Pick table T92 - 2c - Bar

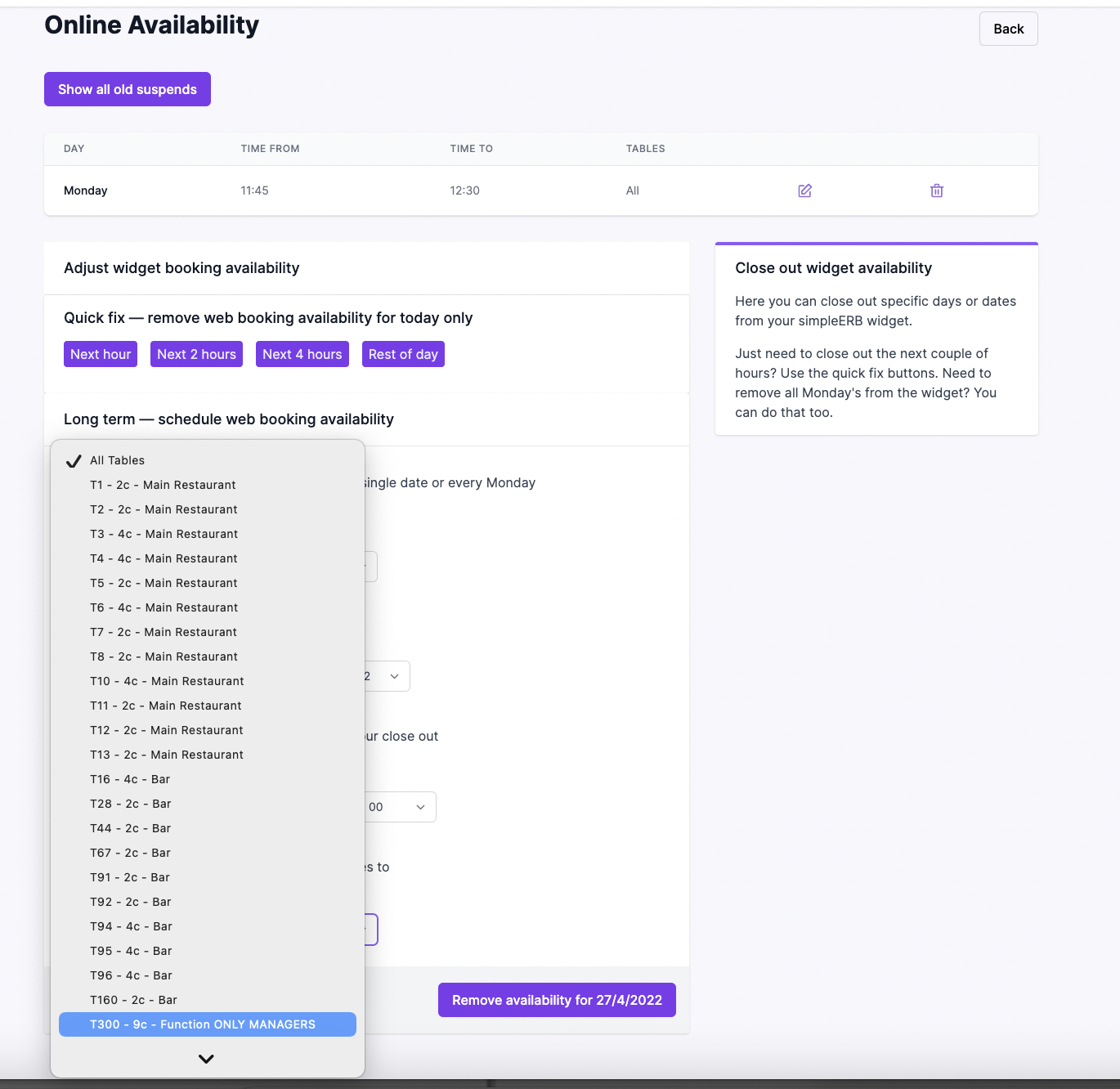coord(208,902)
